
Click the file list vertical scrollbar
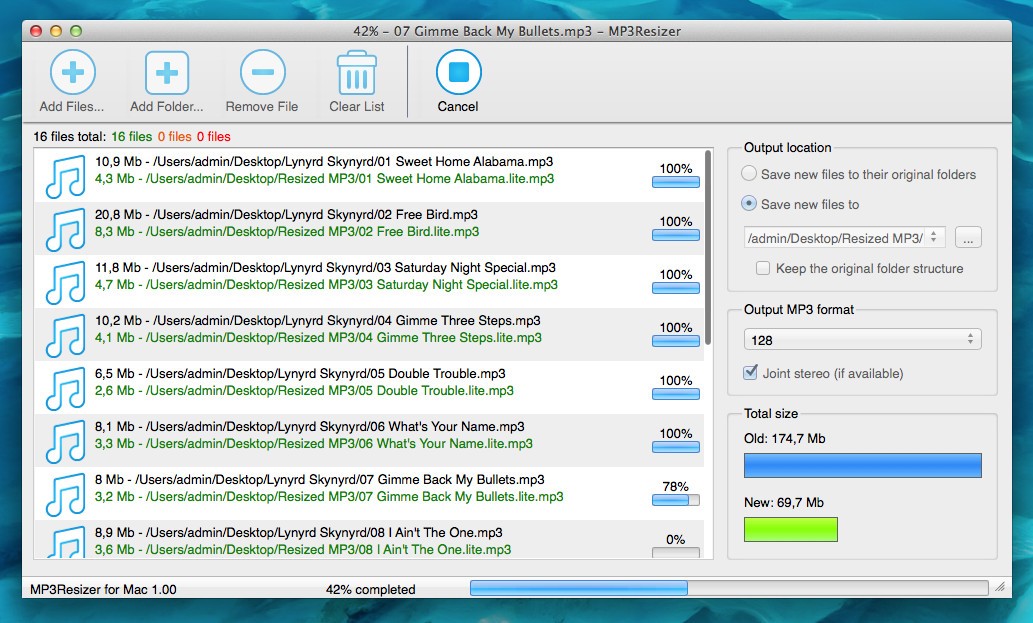[708, 250]
